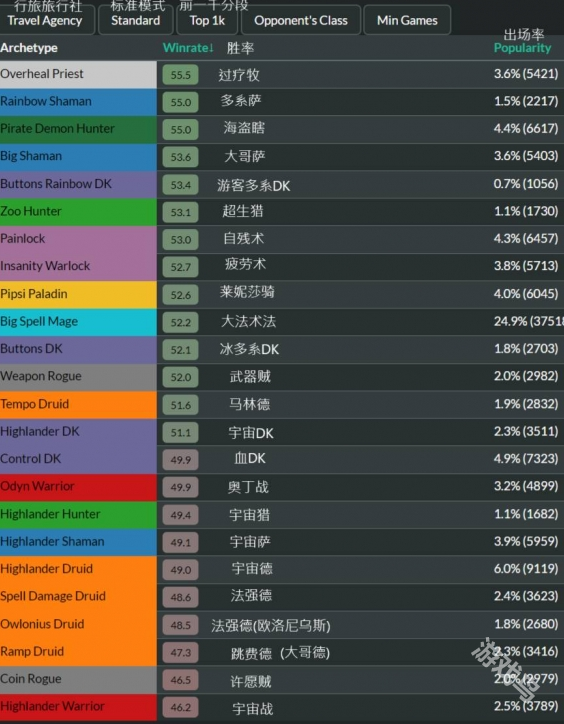Open the Spell Damage Druid archetype
Image resolution: width=564 pixels, height=724 pixels.
(78, 597)
